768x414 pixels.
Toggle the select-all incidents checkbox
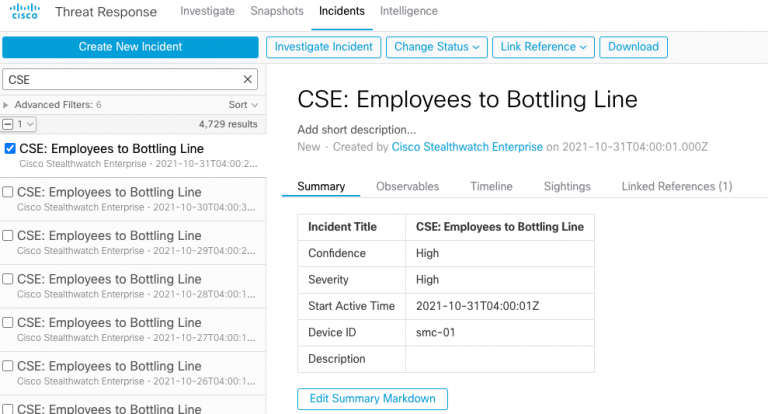click(x=7, y=124)
